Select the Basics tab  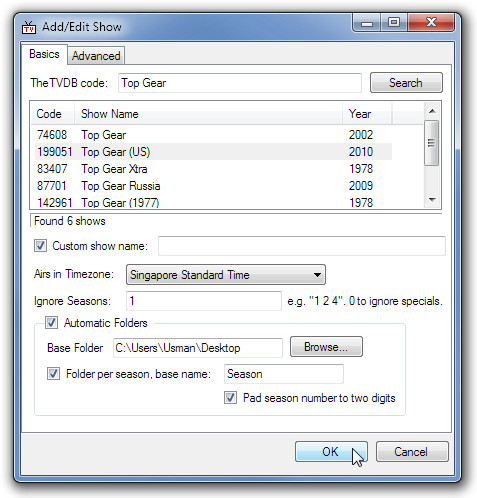coord(44,54)
